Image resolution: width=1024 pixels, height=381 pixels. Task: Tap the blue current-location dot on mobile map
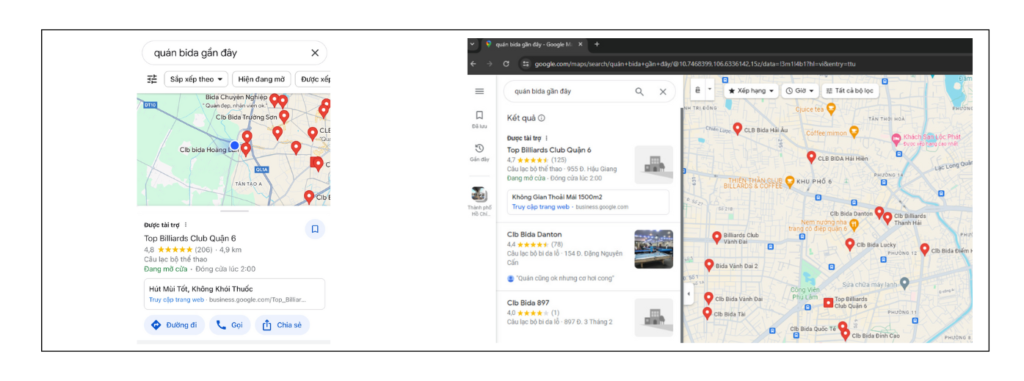234,145
